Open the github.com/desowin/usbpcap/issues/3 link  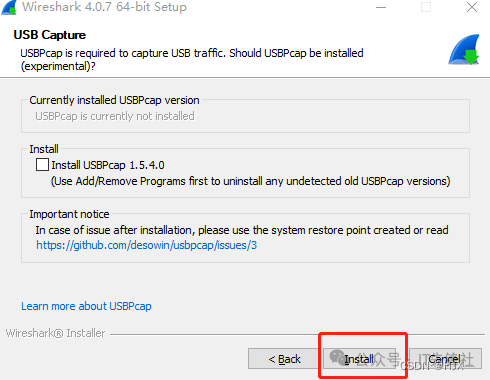tap(147, 245)
